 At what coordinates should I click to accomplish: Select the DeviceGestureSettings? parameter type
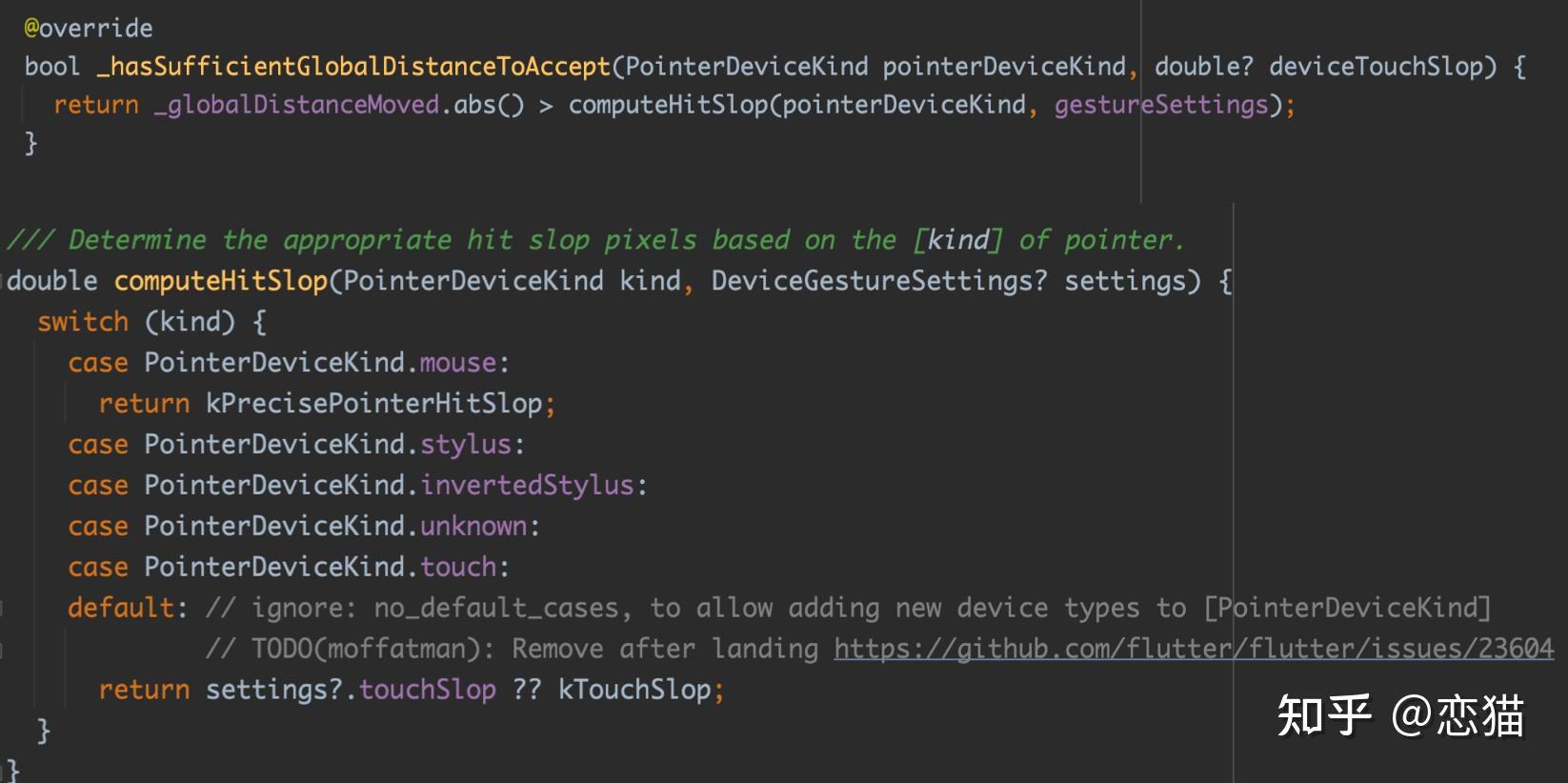879,281
